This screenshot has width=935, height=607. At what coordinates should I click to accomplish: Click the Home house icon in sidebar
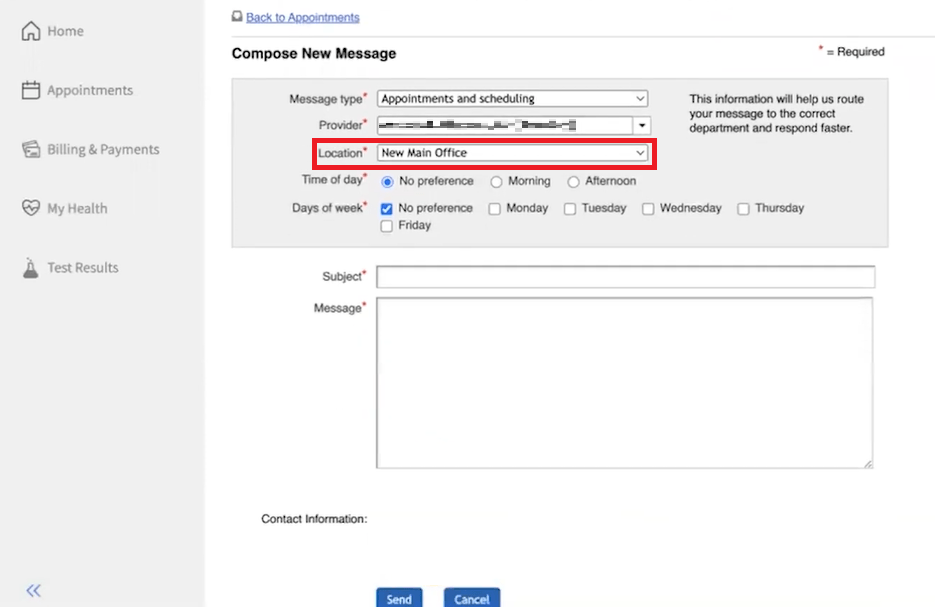tap(30, 30)
